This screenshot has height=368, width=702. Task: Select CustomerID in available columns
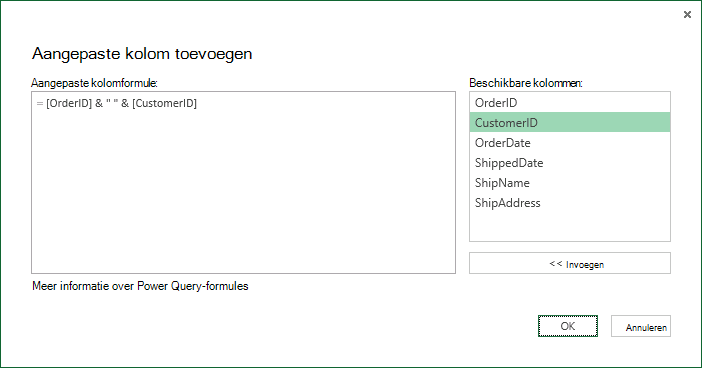569,122
